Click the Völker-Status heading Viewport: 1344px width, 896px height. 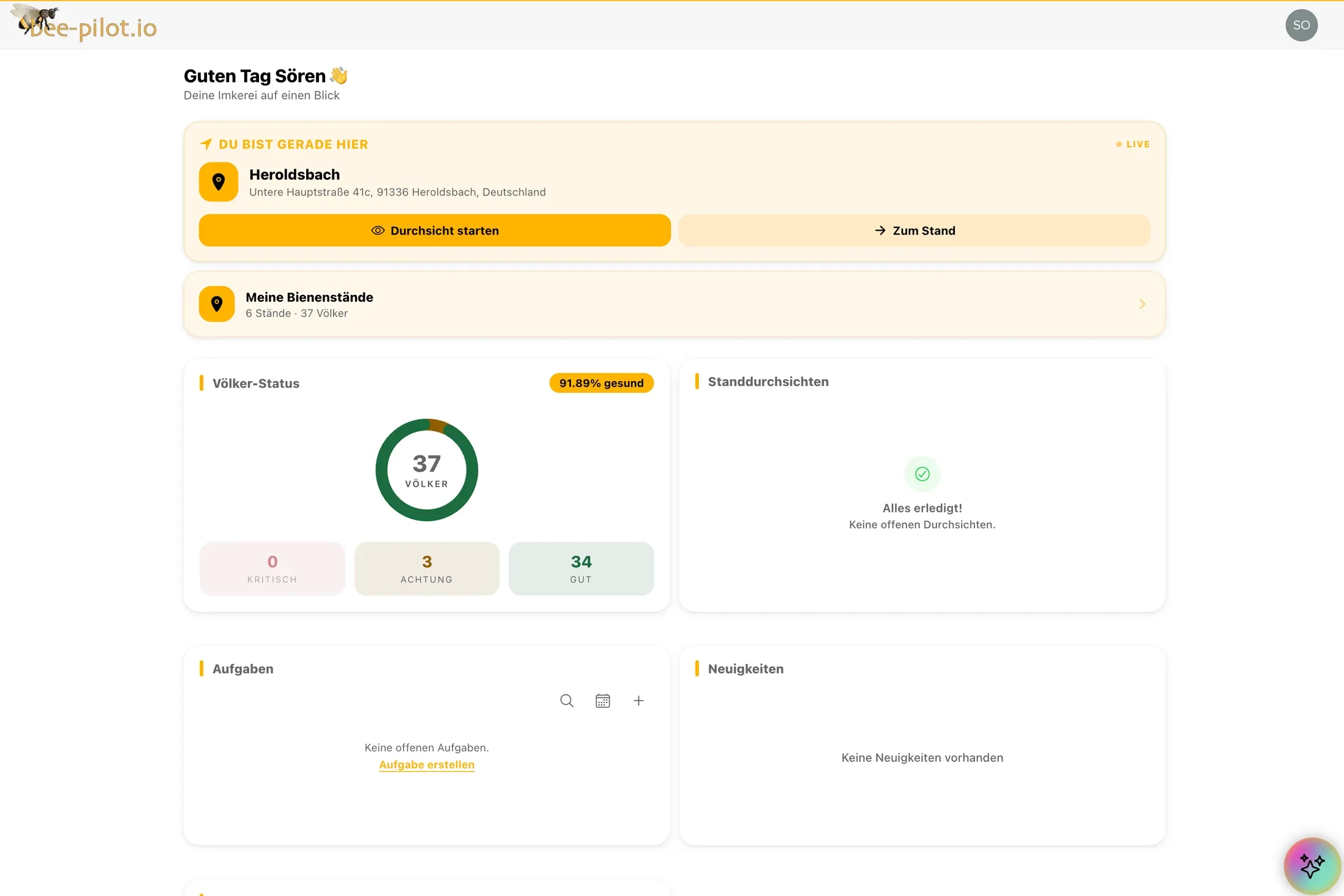pos(256,384)
